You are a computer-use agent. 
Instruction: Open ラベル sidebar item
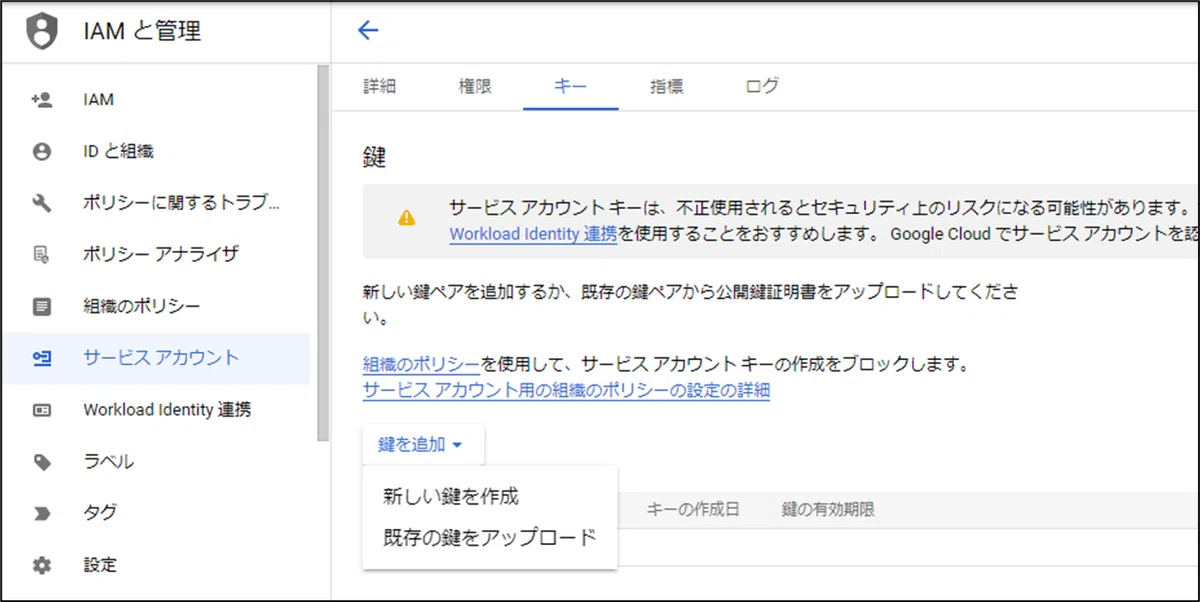pos(156,462)
